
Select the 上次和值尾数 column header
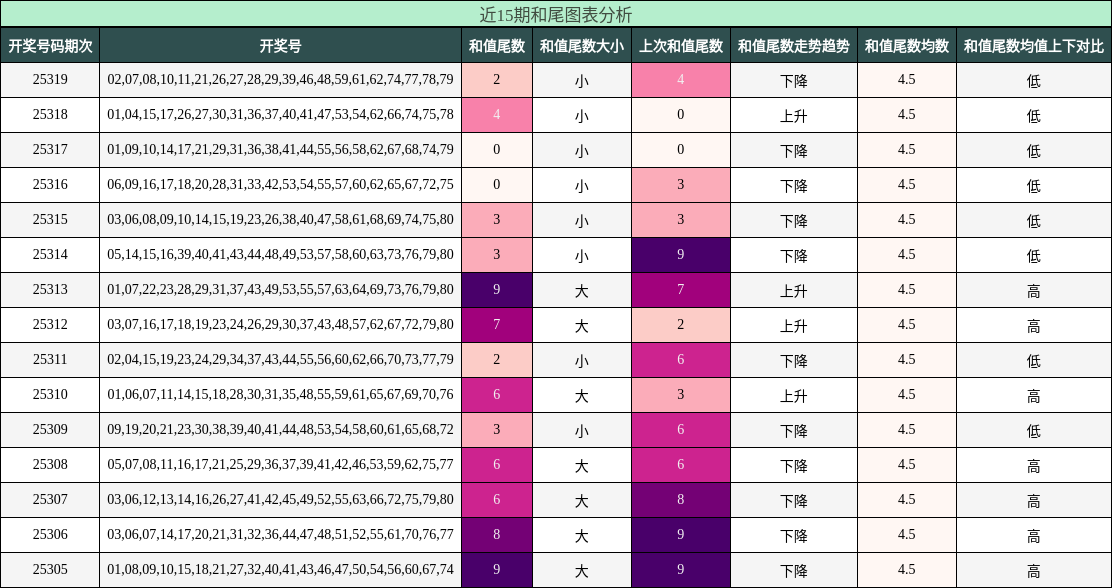[x=681, y=43]
